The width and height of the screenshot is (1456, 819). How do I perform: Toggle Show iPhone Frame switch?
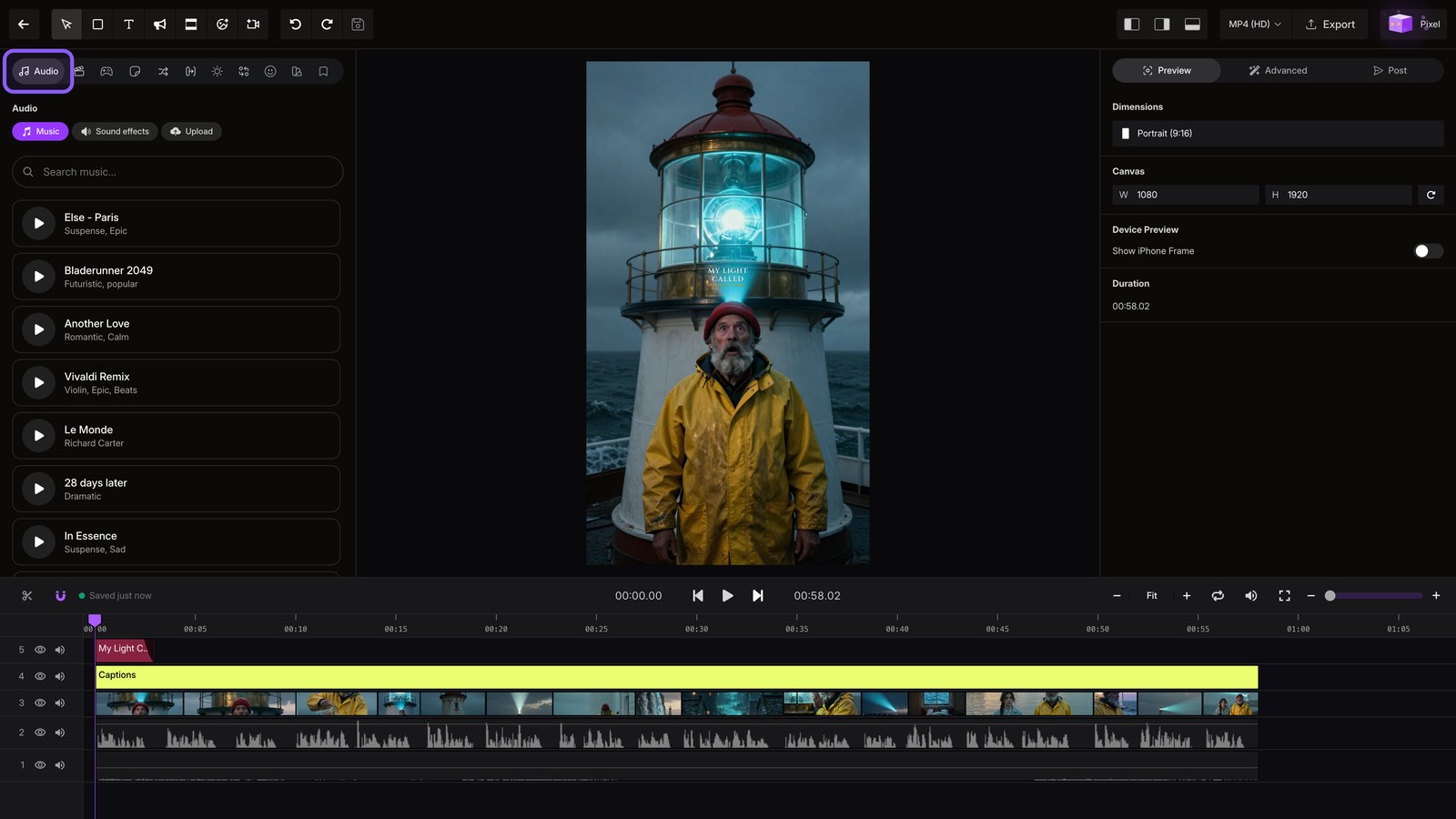pyautogui.click(x=1428, y=251)
